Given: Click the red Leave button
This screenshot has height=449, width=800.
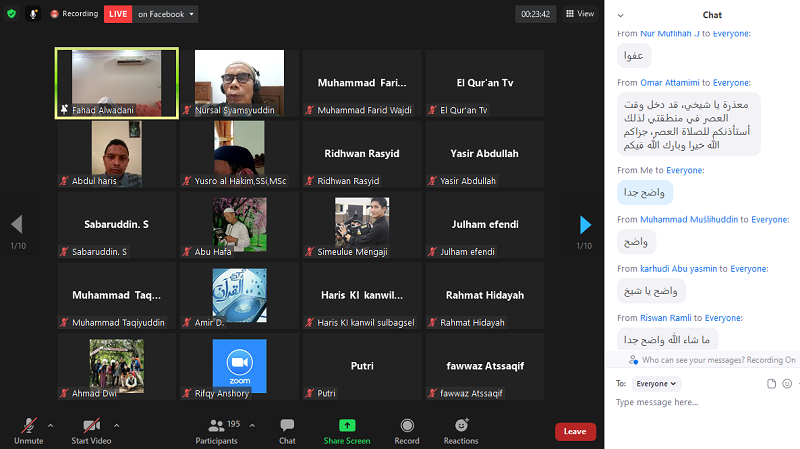Looking at the screenshot, I should click(x=575, y=432).
